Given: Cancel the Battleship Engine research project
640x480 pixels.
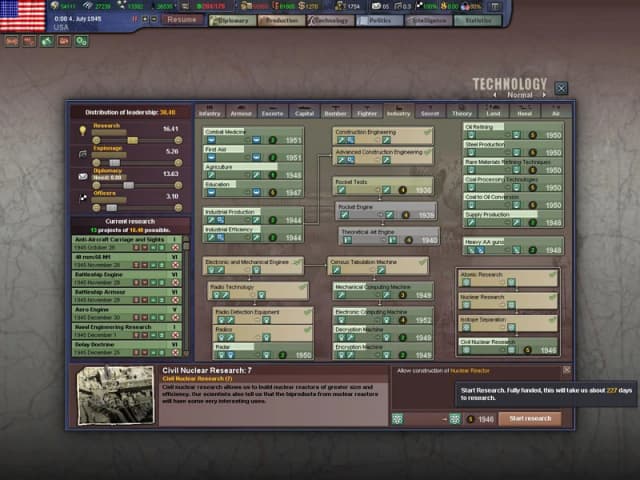Looking at the screenshot, I should click(176, 282).
